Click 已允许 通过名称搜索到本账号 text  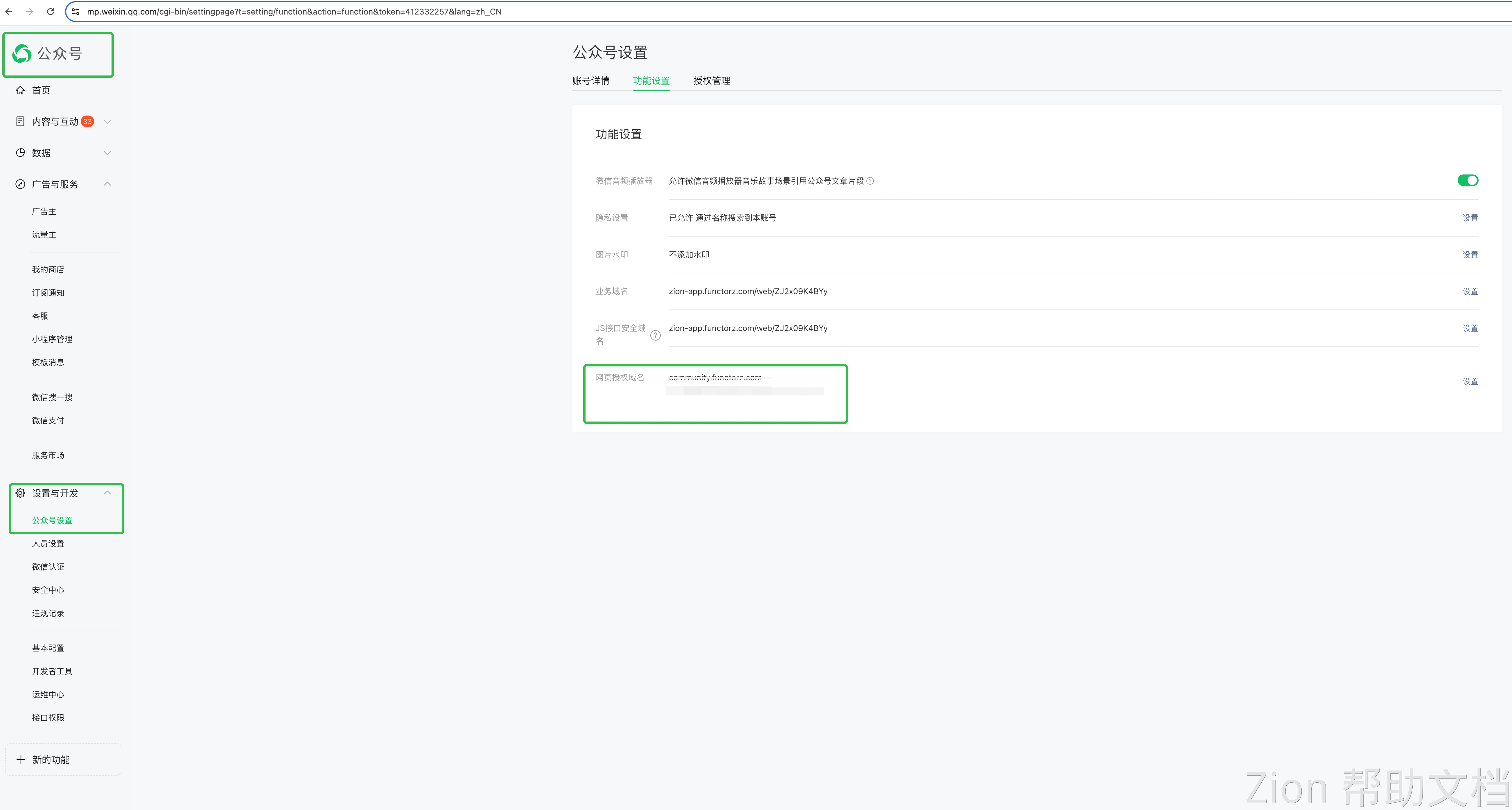click(723, 218)
